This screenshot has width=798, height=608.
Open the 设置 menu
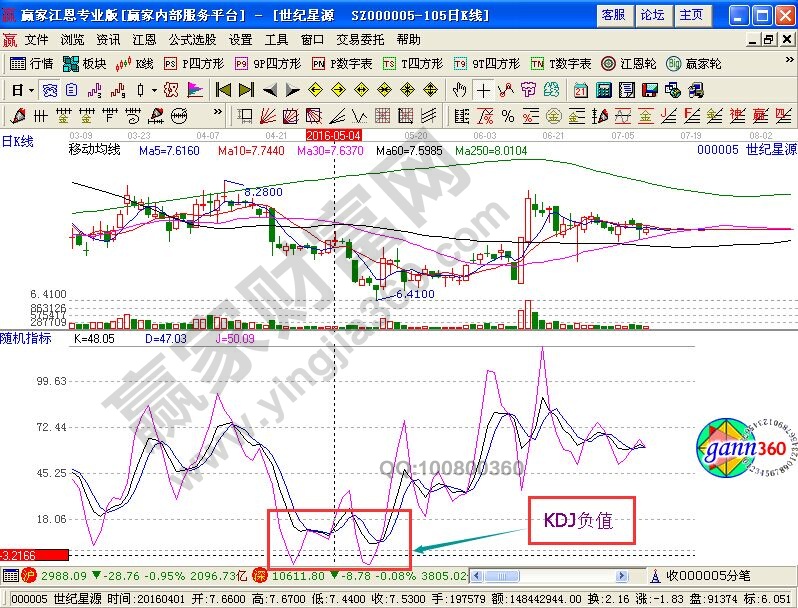tap(241, 40)
